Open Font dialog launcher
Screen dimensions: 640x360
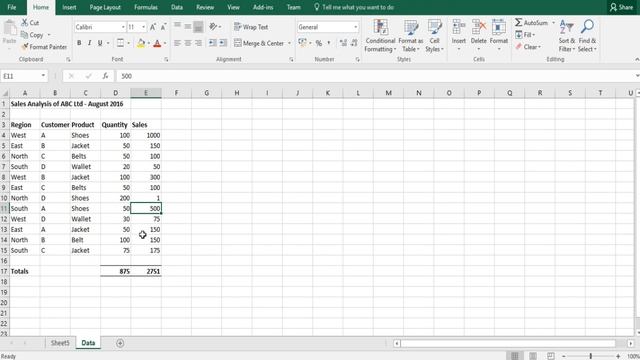click(x=167, y=60)
